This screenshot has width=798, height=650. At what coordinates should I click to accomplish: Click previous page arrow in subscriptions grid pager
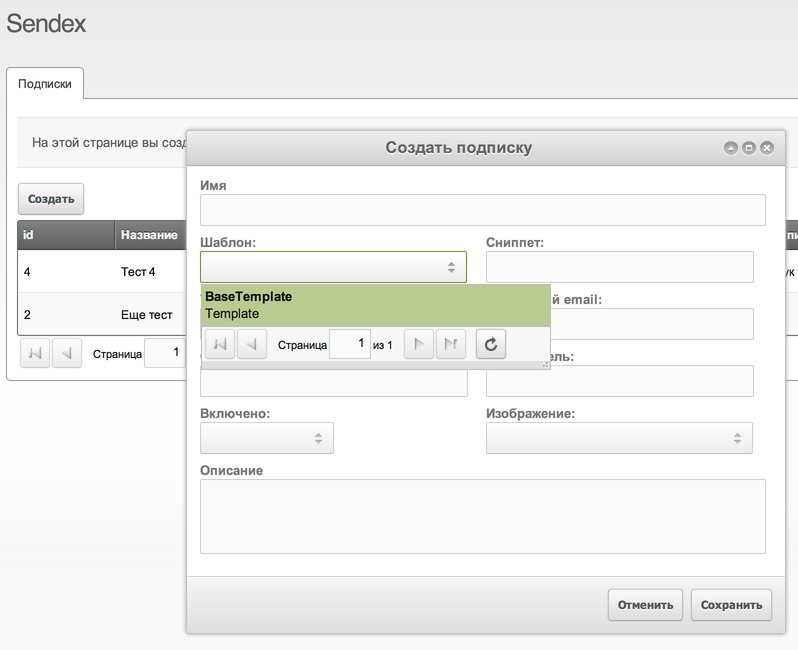point(67,353)
